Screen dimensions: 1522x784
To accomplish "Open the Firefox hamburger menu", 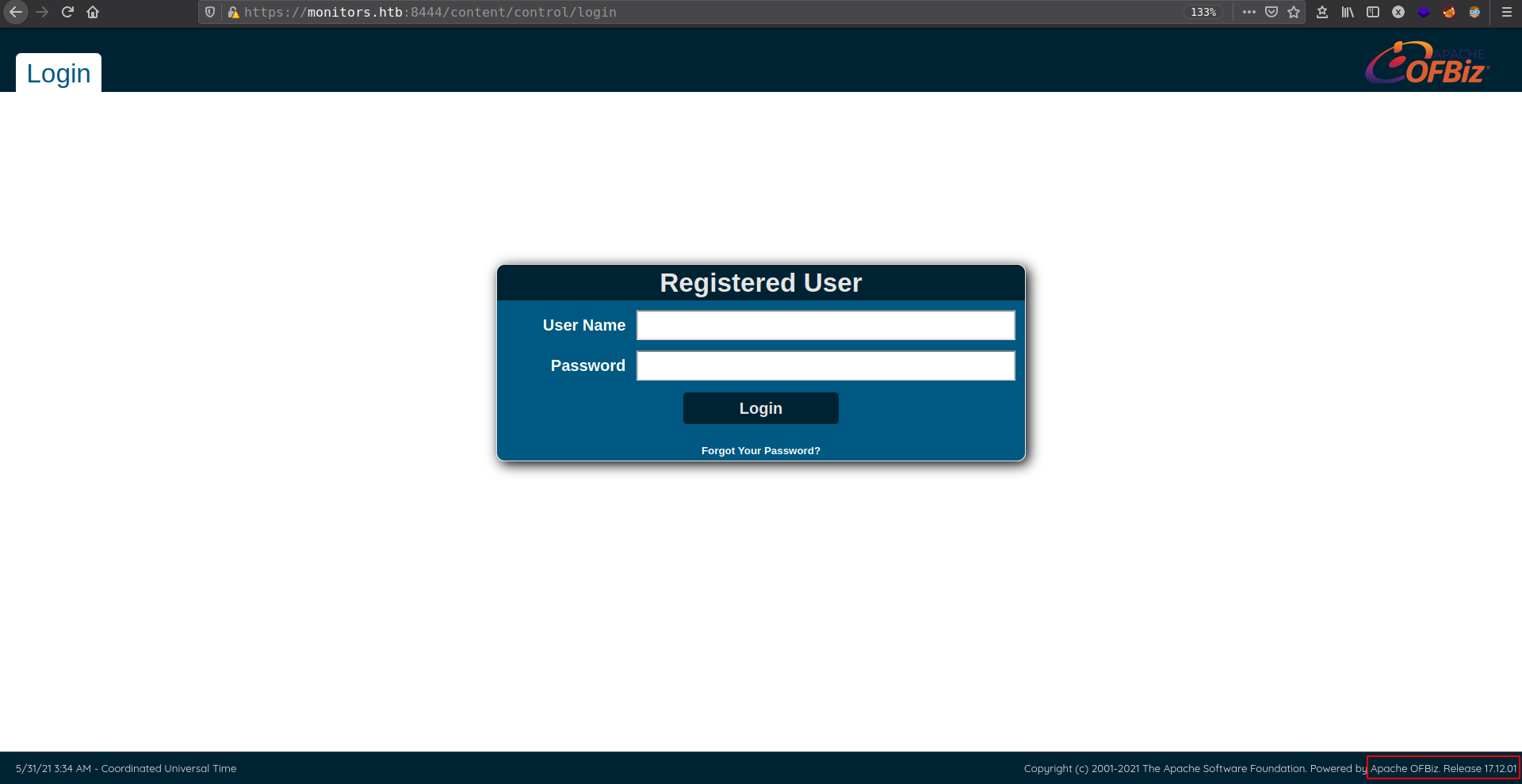I will click(1507, 12).
